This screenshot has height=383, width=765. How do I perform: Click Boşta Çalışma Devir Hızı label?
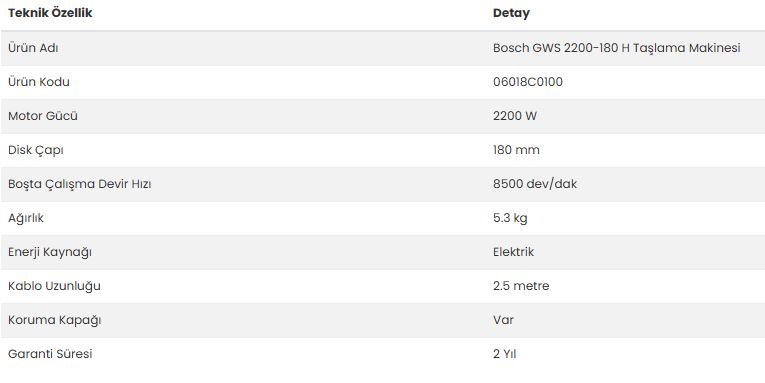80,184
